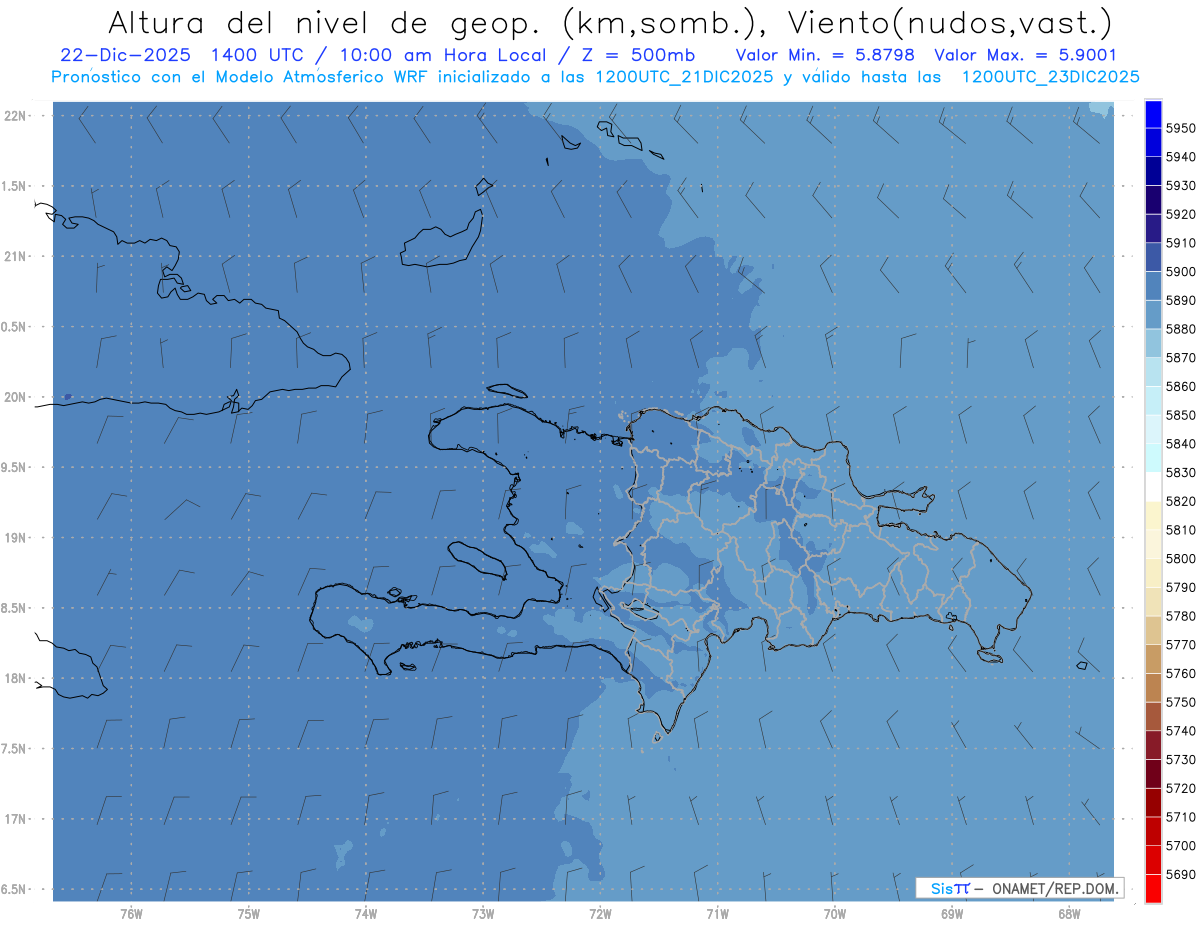Click the legend swatch between 5890 and 5900
The width and height of the screenshot is (1200, 927).
click(x=1153, y=285)
